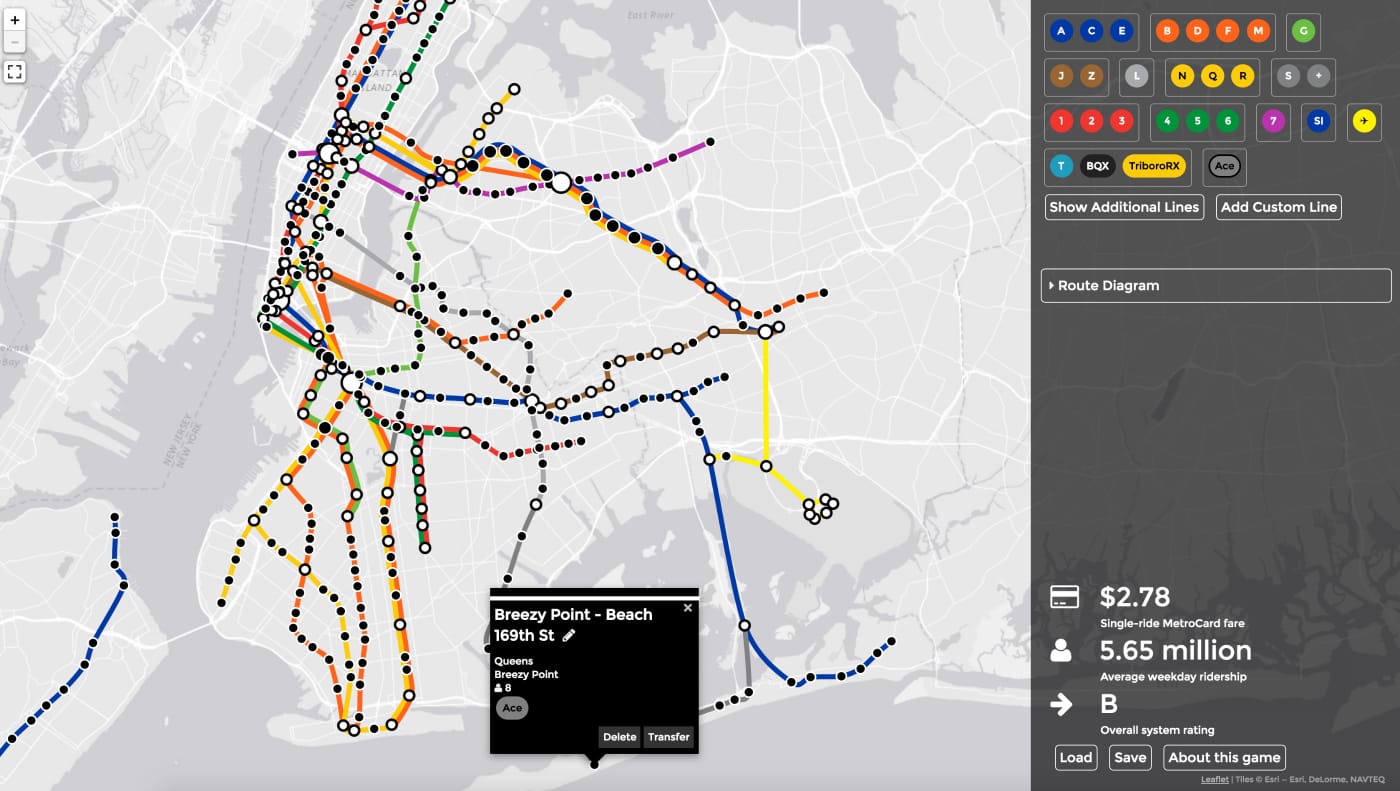Open Show Additional Lines
1400x791 pixels.
tap(1124, 207)
